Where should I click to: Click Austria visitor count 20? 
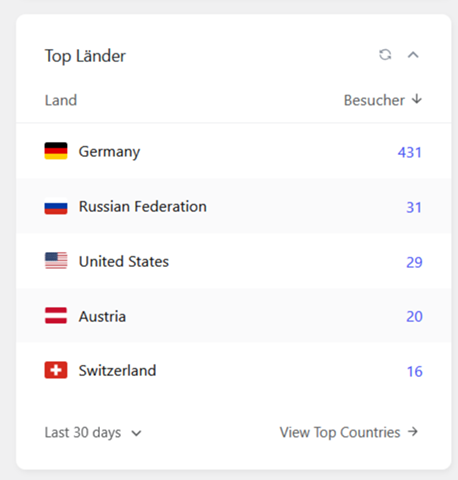[x=414, y=316]
